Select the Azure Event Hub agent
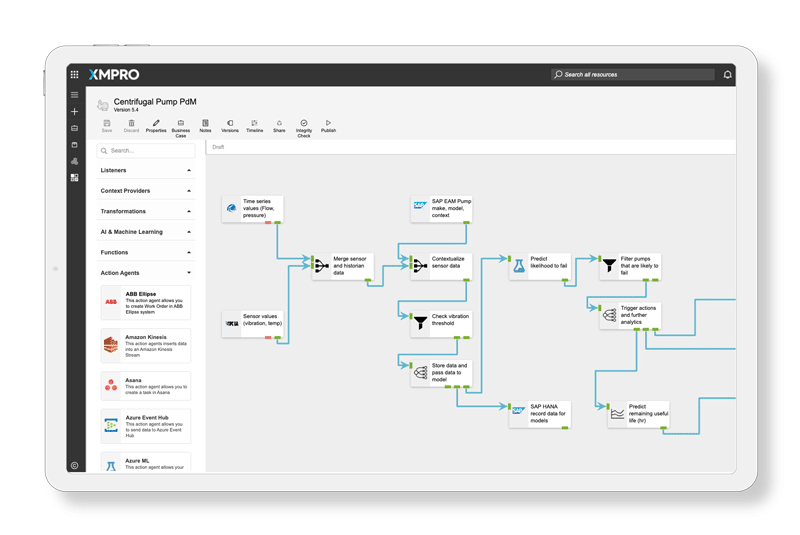Screen dimensions: 800x535 [146, 426]
